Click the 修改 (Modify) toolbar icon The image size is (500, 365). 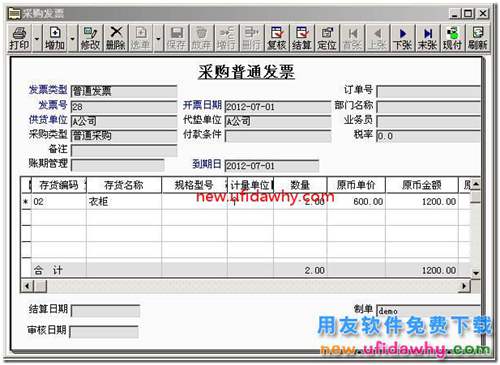coord(90,38)
